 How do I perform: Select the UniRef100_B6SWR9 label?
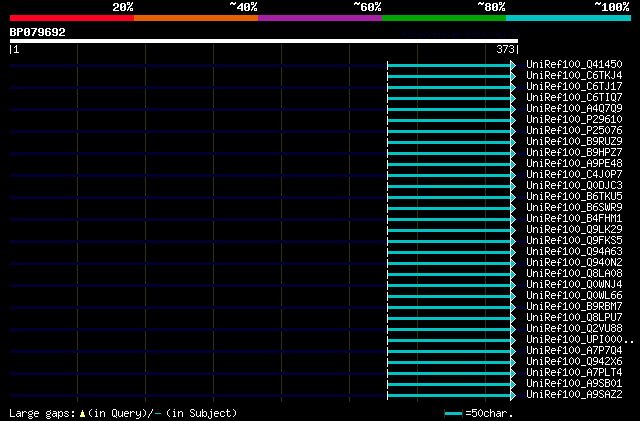574,207
